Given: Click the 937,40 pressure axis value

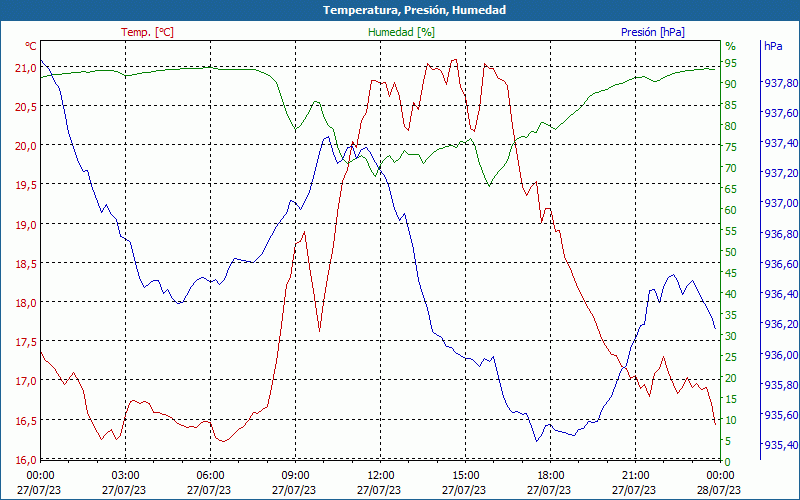Looking at the screenshot, I should click(780, 143).
